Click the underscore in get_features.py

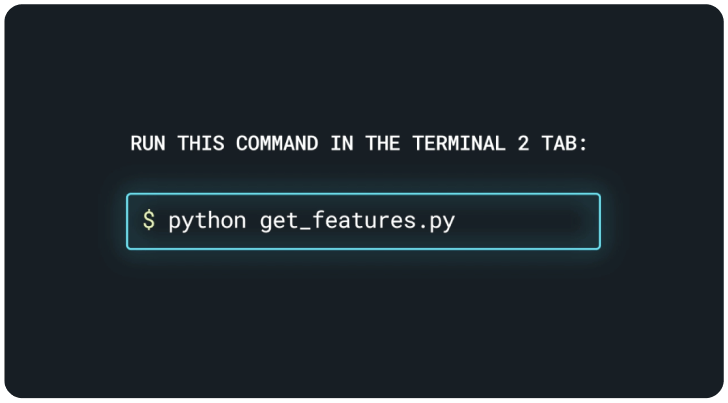tap(299, 226)
